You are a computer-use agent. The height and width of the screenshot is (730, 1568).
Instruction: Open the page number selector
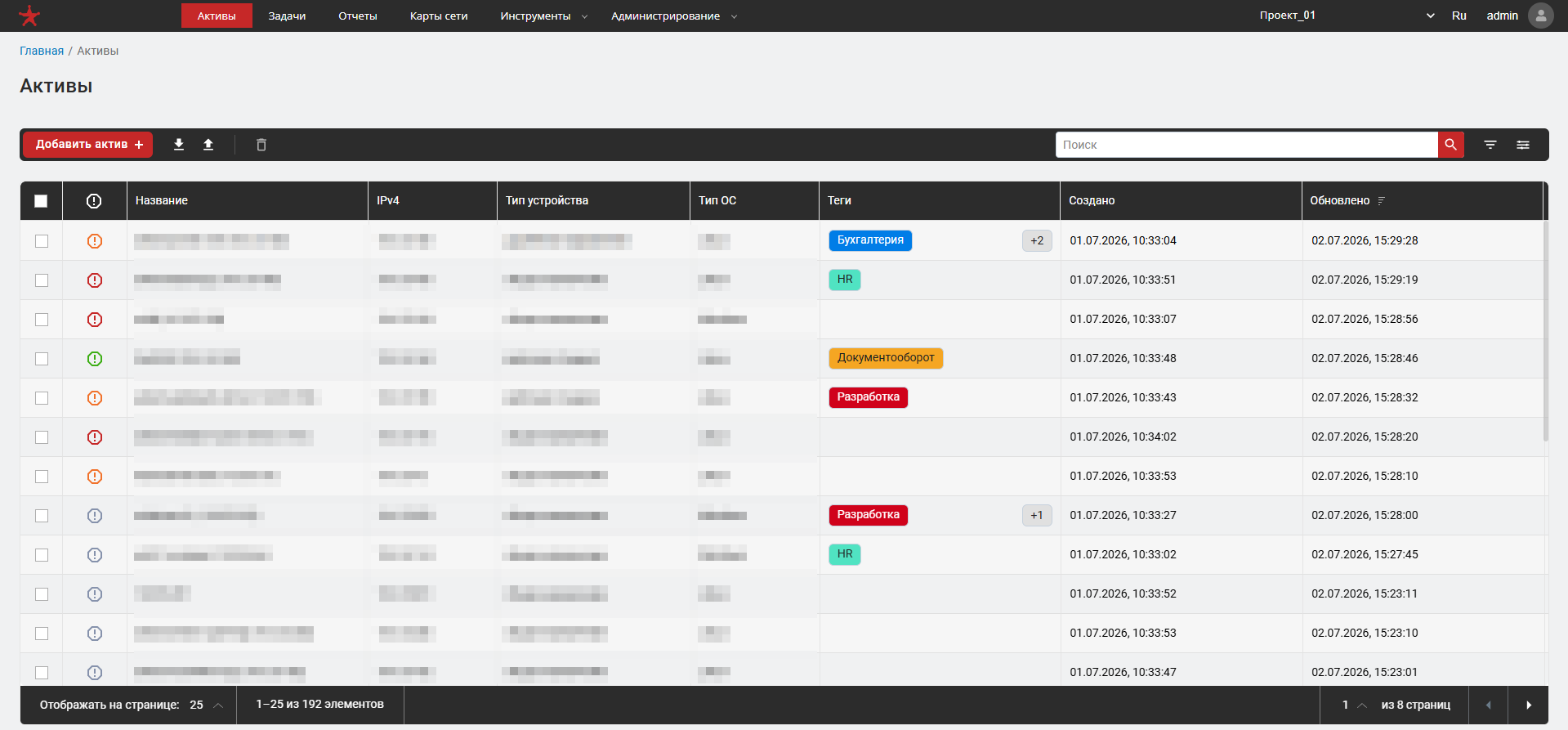point(1354,705)
